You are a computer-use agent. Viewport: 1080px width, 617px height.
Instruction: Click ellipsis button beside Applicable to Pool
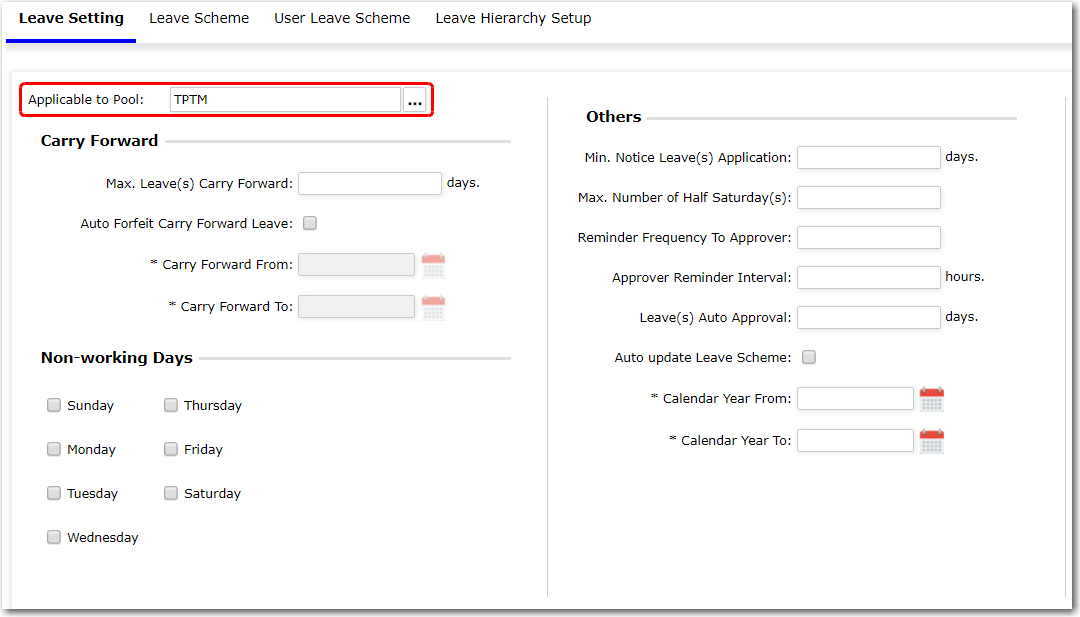click(415, 100)
